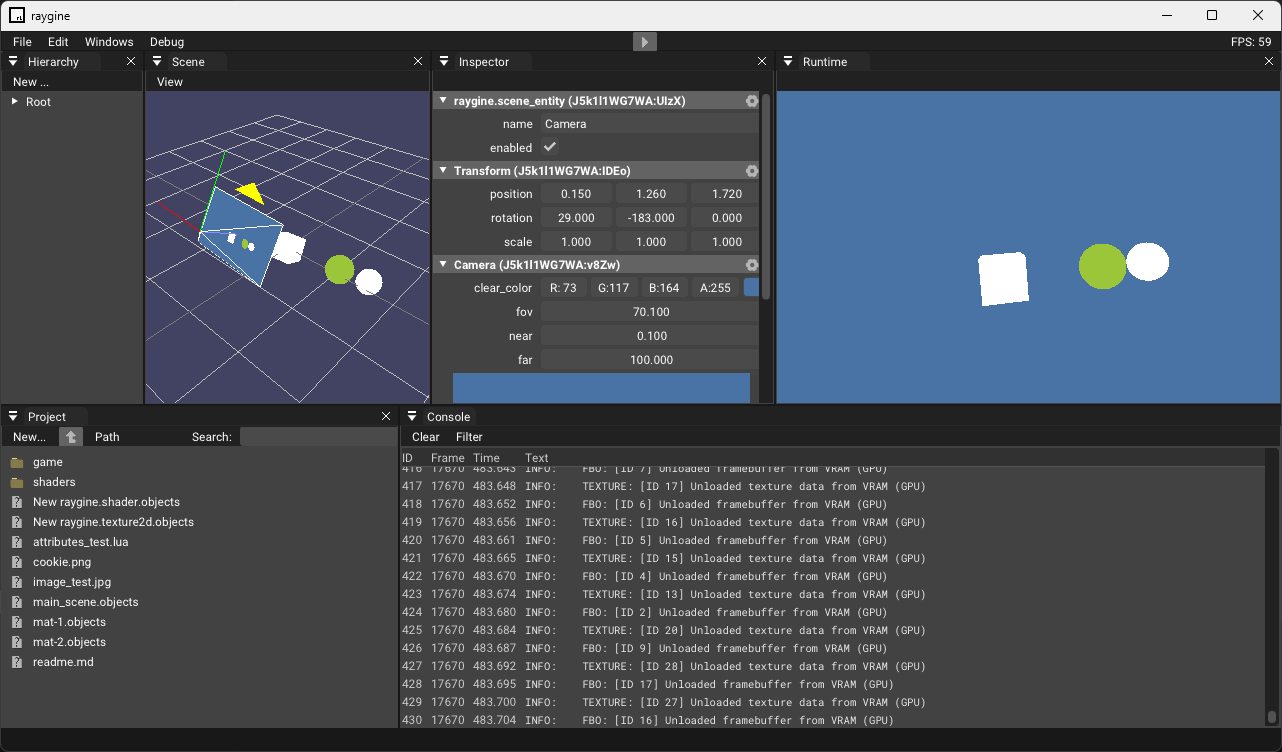Click the Clear button in Console

click(x=426, y=437)
